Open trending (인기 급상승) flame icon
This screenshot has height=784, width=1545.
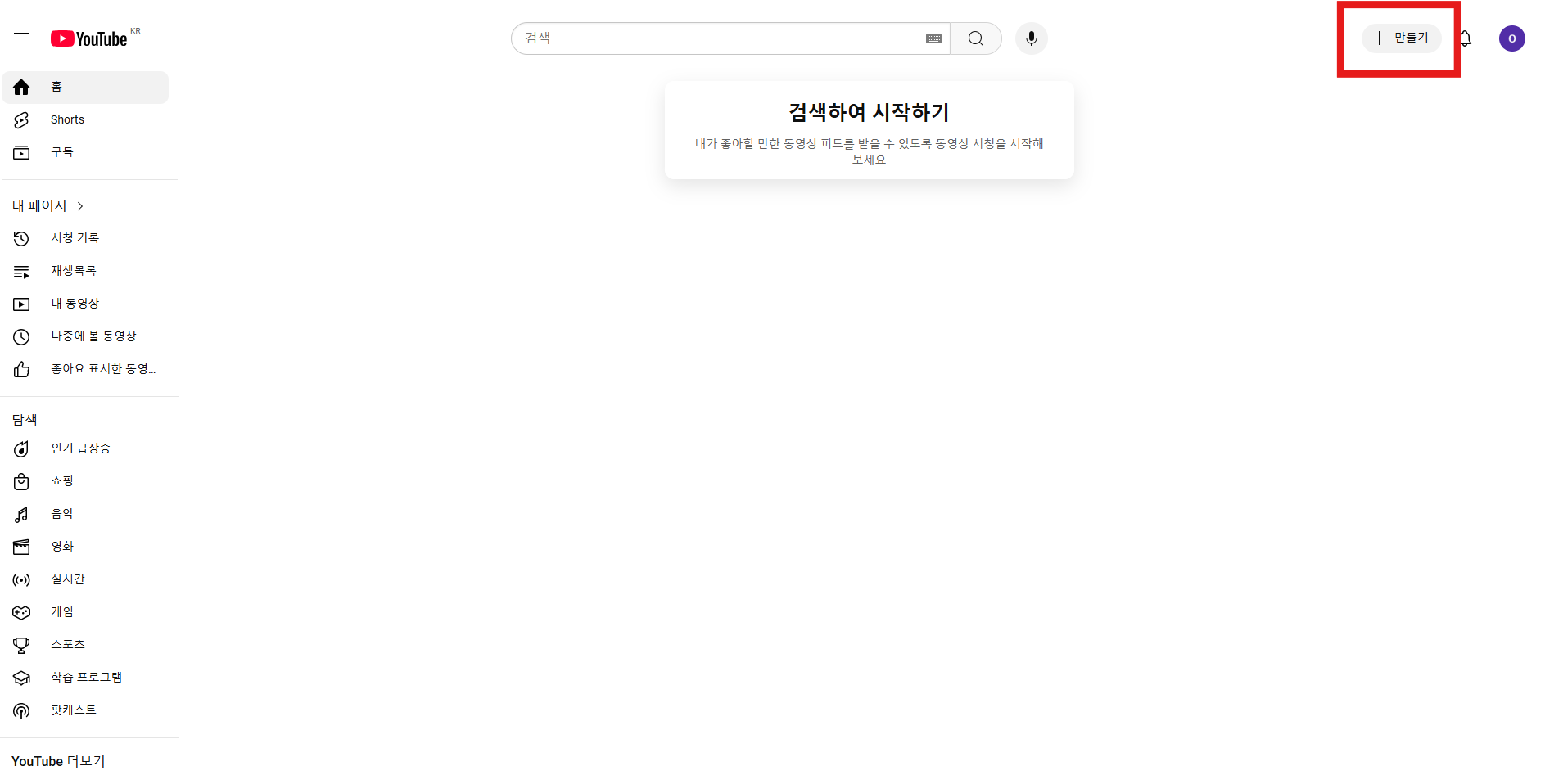click(21, 449)
